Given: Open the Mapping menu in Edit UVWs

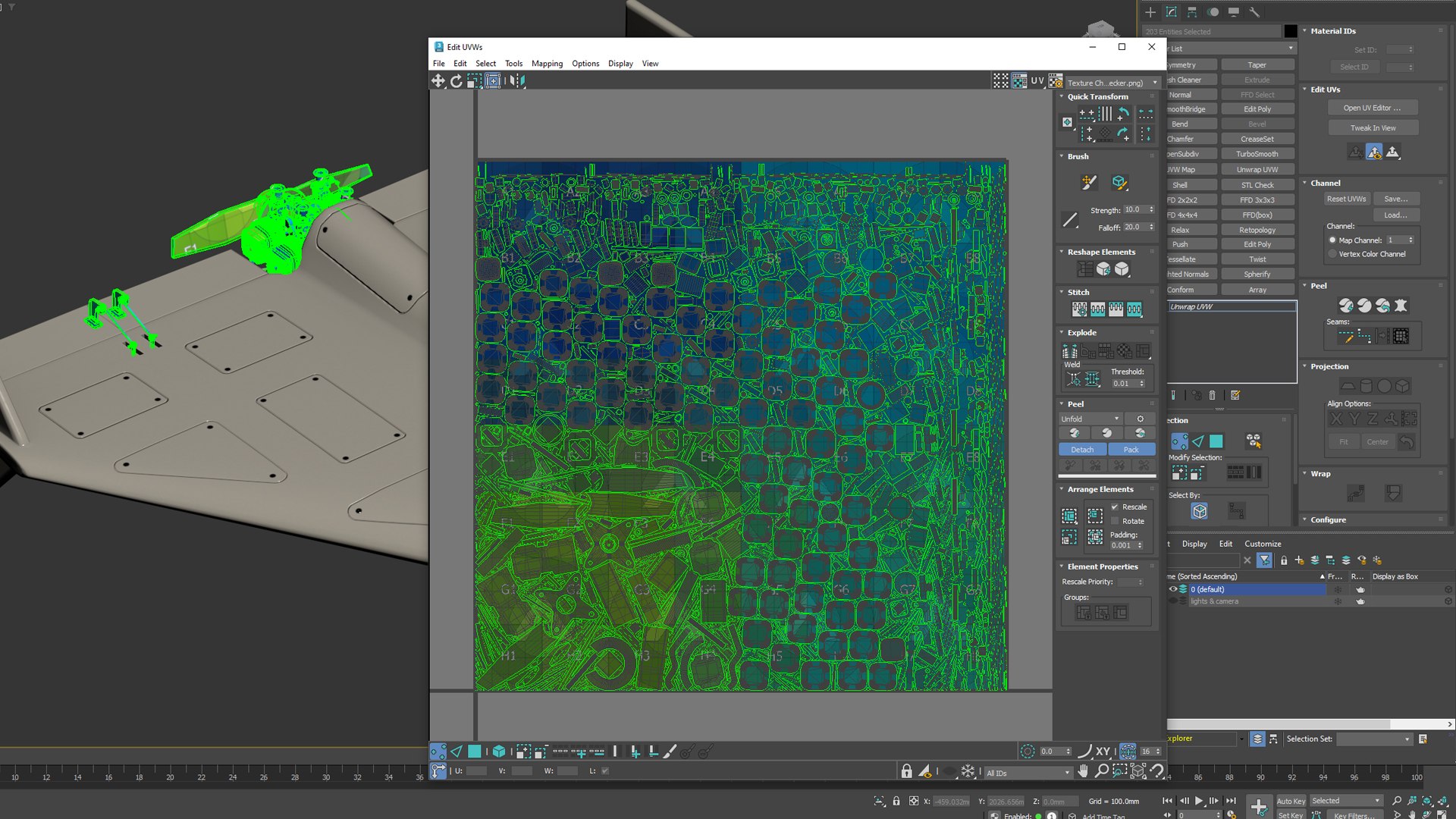Looking at the screenshot, I should click(547, 64).
